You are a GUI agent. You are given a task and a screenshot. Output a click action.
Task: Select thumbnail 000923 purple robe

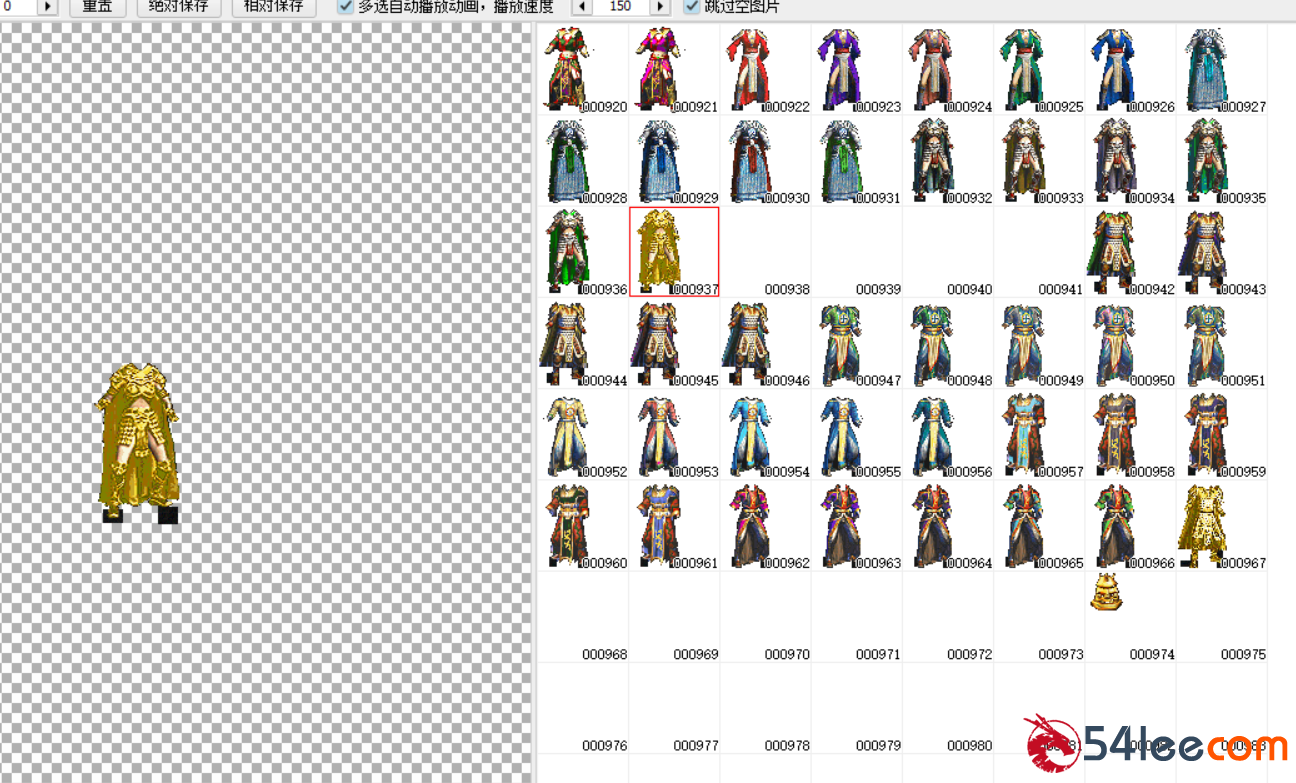857,69
